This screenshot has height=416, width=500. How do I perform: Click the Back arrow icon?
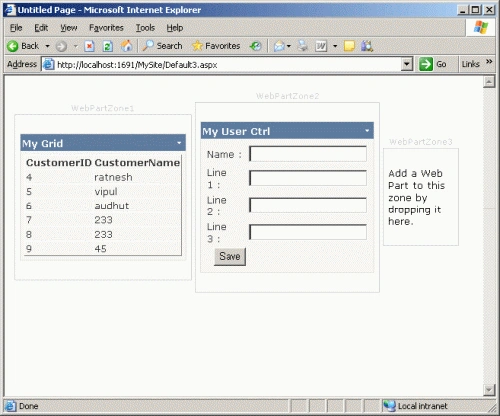[12, 46]
